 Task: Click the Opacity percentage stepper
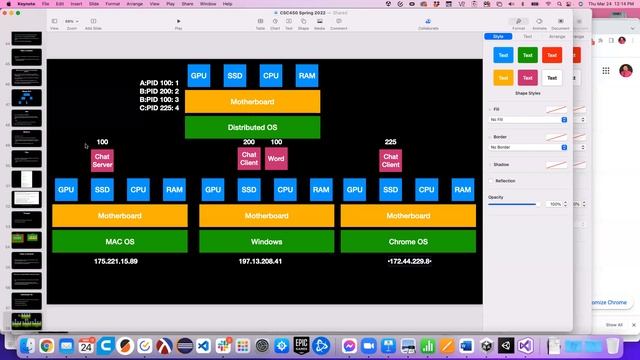click(x=565, y=204)
